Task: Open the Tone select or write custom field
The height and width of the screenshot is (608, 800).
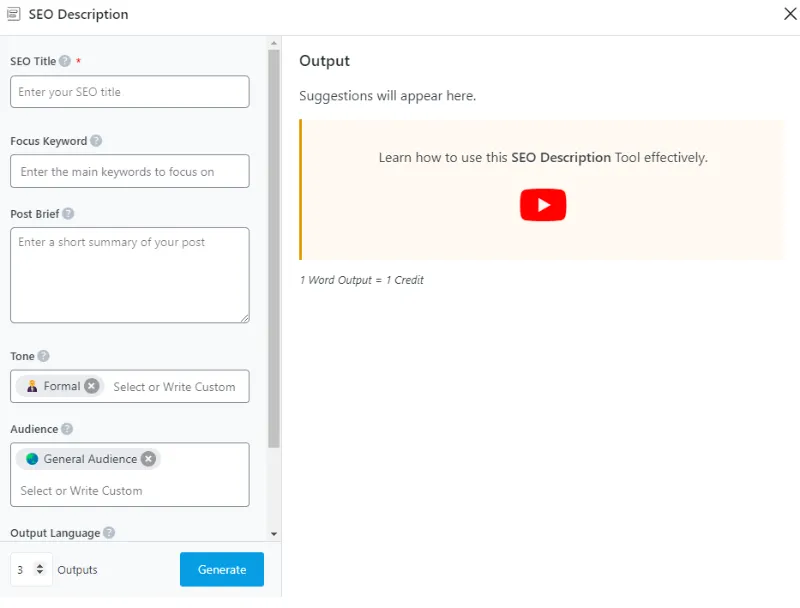Action: click(x=174, y=387)
